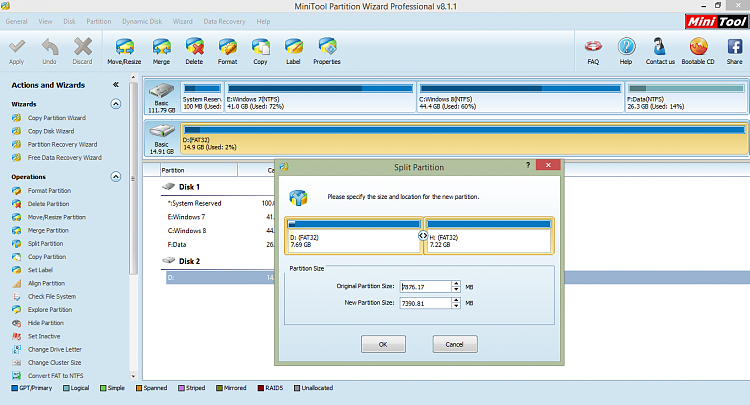This screenshot has height=405, width=750.
Task: Choose Check File System operation
Action: point(52,296)
